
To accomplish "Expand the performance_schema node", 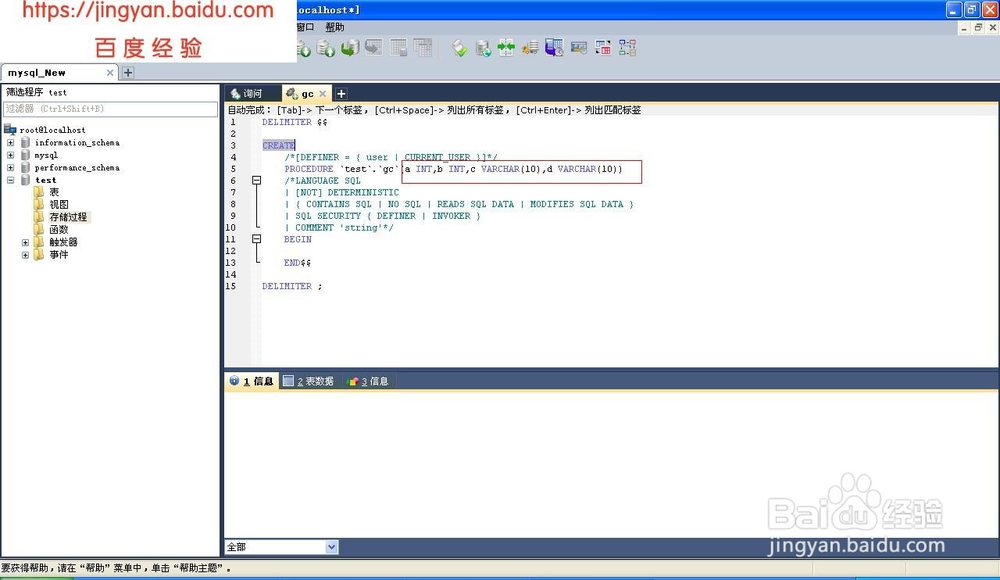I will (x=9, y=168).
